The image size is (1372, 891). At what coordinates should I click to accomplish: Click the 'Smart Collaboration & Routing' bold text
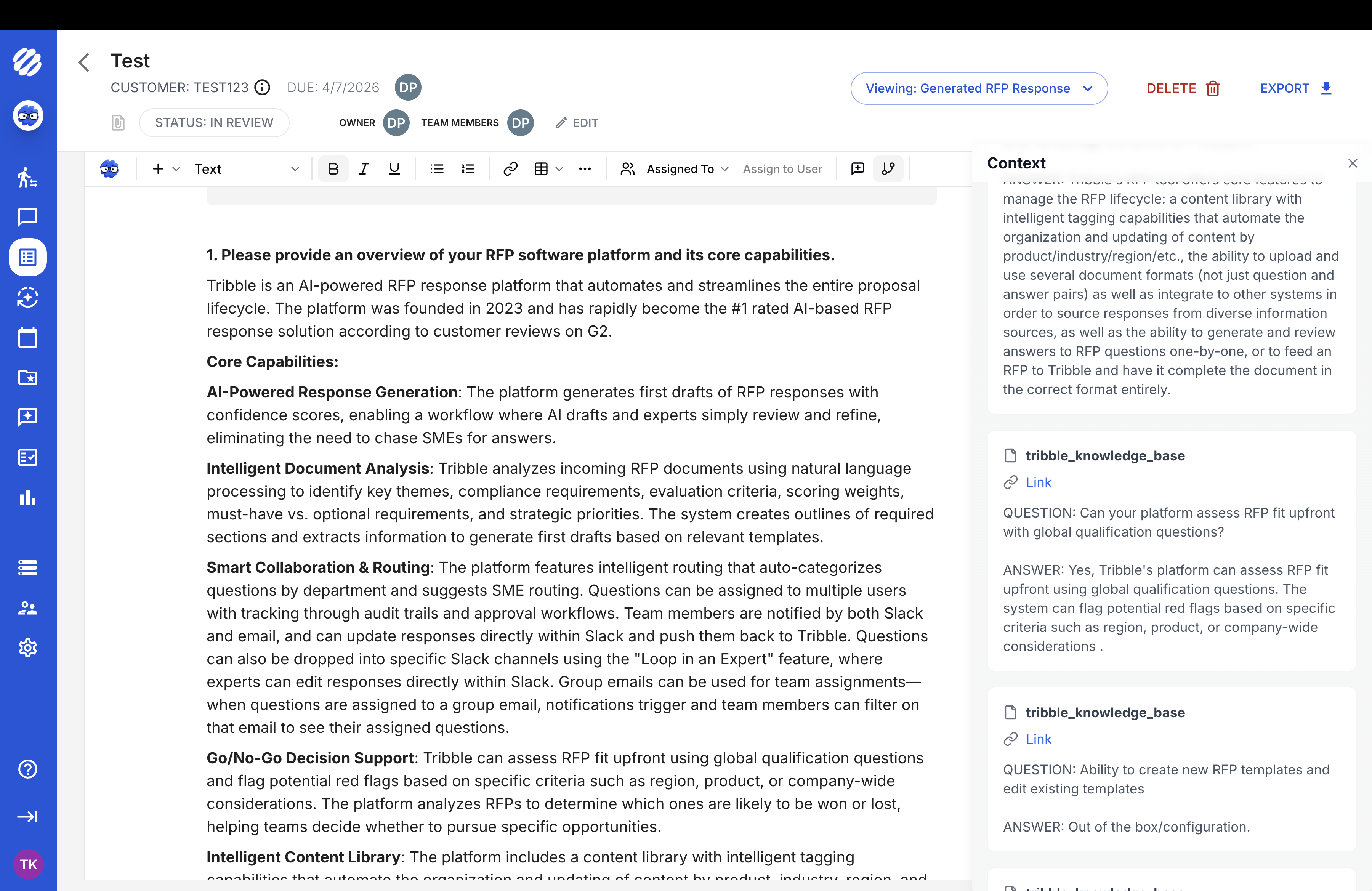318,567
